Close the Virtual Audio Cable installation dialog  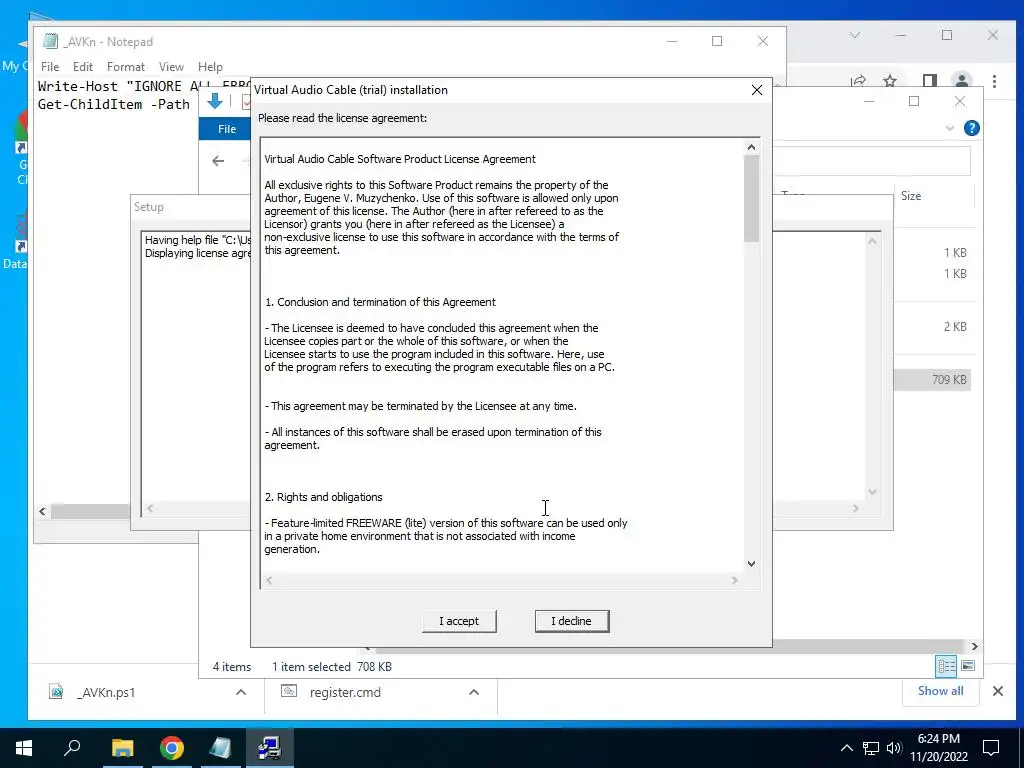point(756,90)
